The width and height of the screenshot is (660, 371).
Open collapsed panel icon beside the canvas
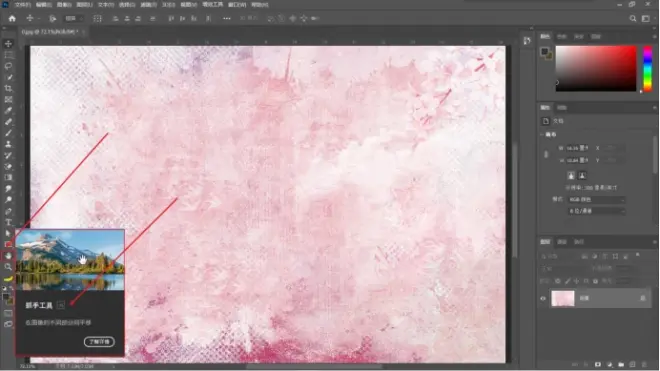tap(527, 41)
